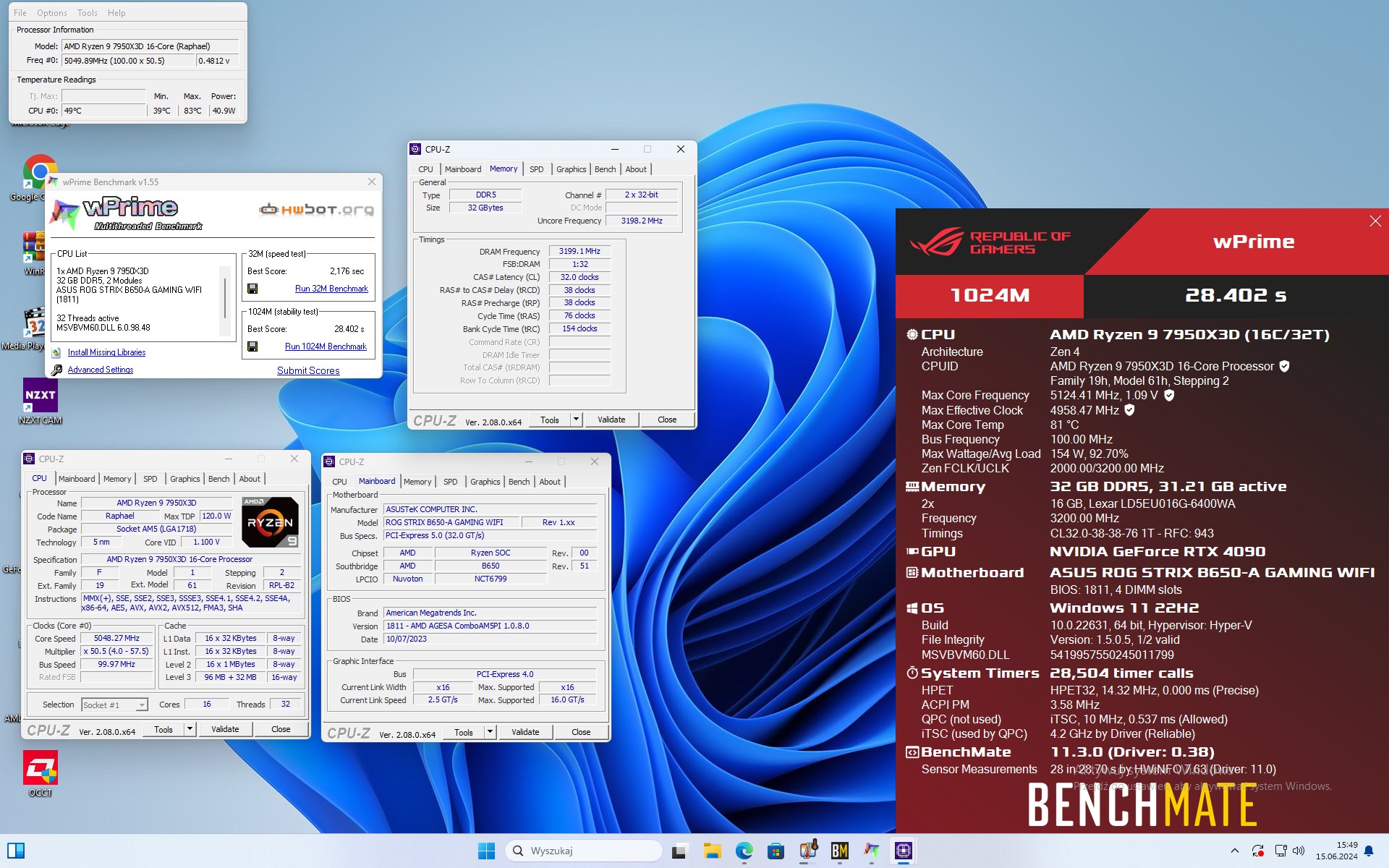
Task: Select Mainboard tab in Memory CPU-Z window
Action: (463, 169)
